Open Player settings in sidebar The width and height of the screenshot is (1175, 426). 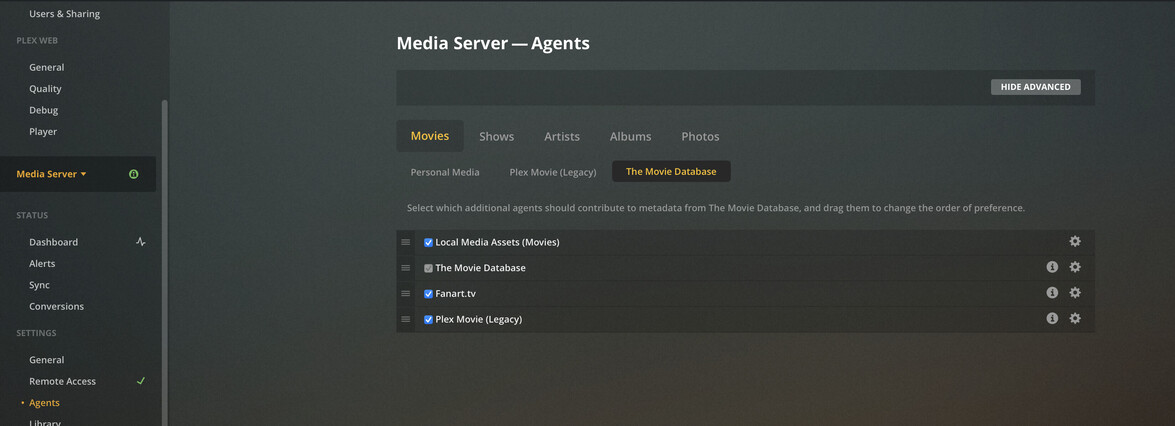[43, 131]
